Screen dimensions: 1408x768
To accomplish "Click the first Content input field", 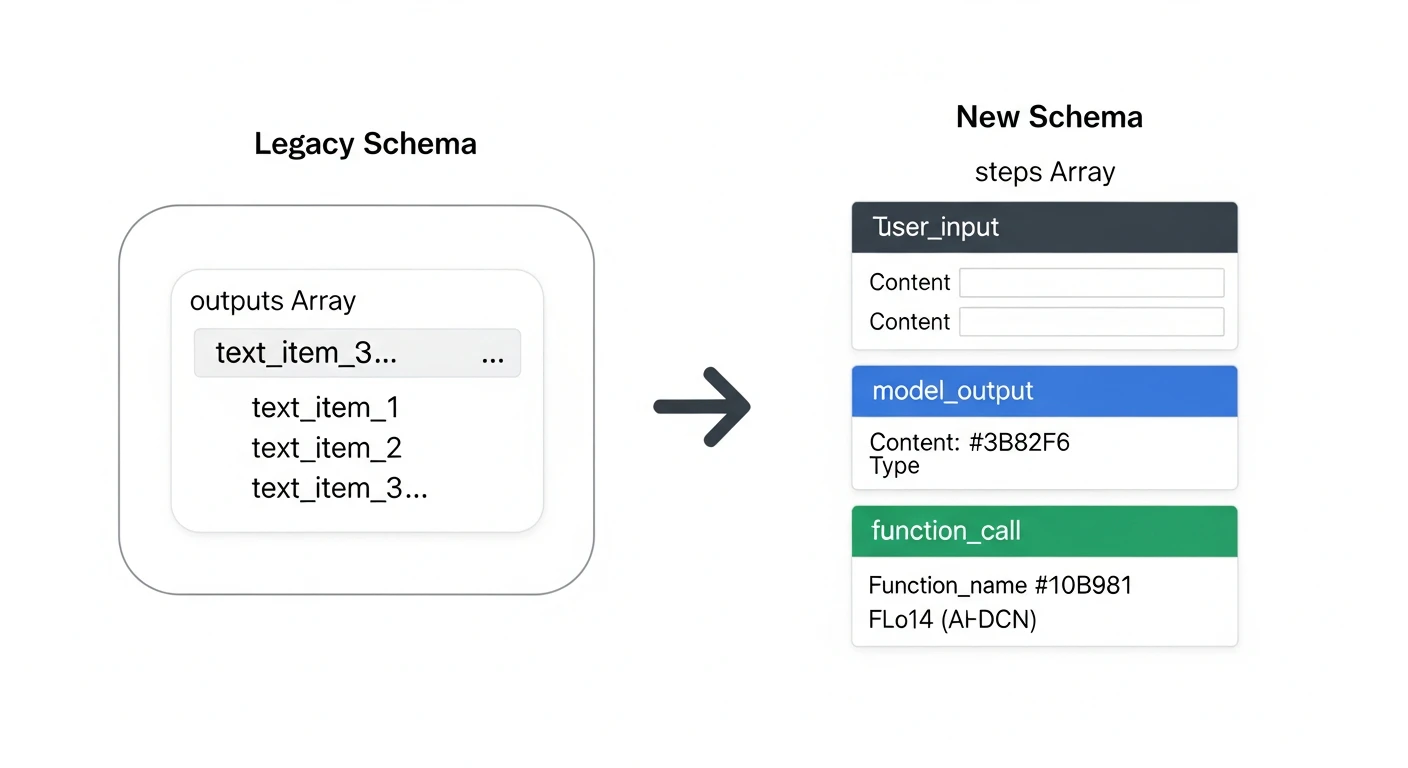I will coord(1091,283).
